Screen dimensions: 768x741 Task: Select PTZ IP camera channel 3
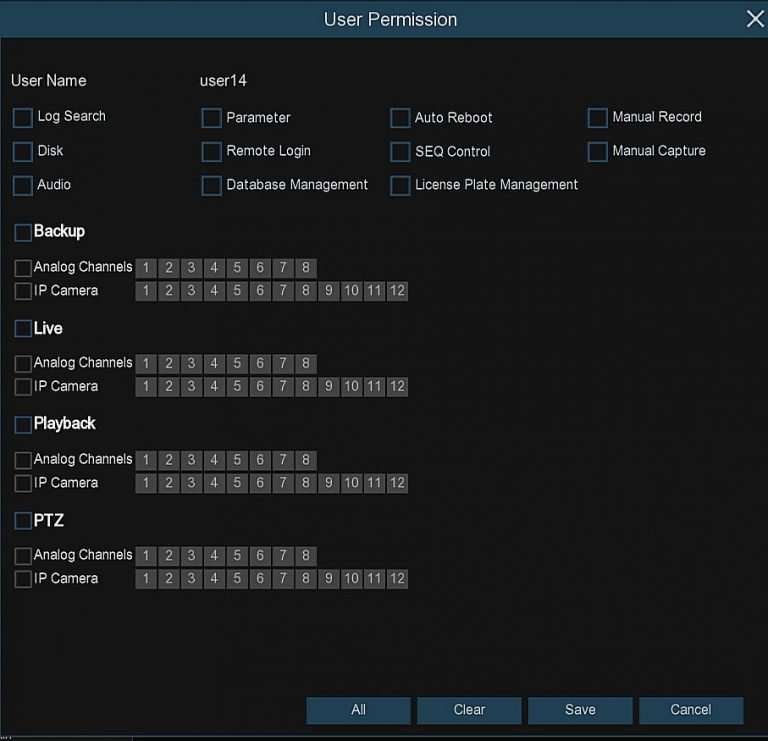point(192,578)
